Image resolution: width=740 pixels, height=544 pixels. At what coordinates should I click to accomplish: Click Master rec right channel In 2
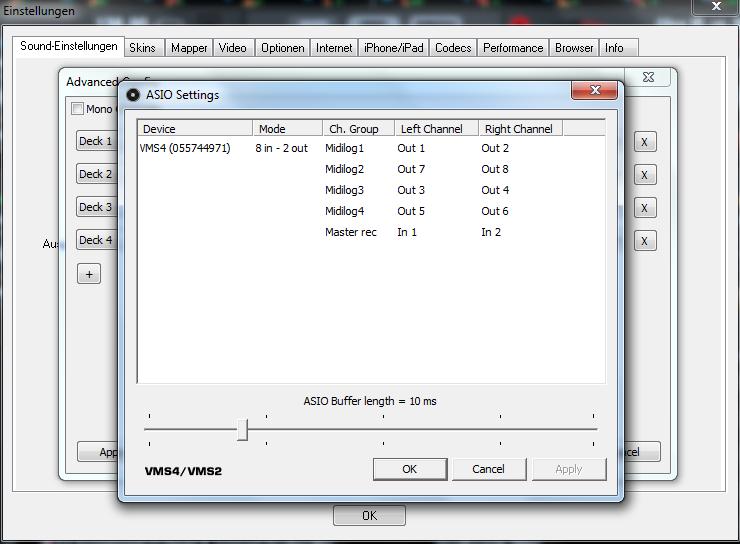pyautogui.click(x=491, y=232)
